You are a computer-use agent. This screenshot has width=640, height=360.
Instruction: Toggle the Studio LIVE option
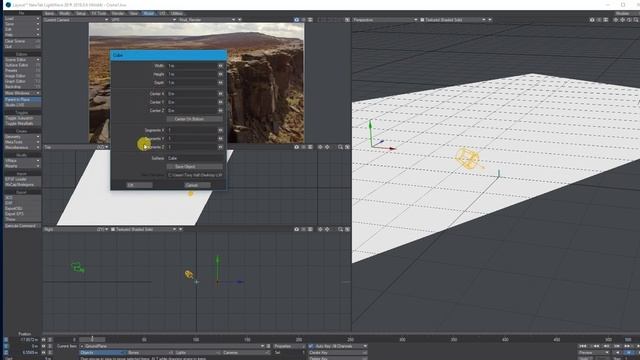click(x=22, y=105)
